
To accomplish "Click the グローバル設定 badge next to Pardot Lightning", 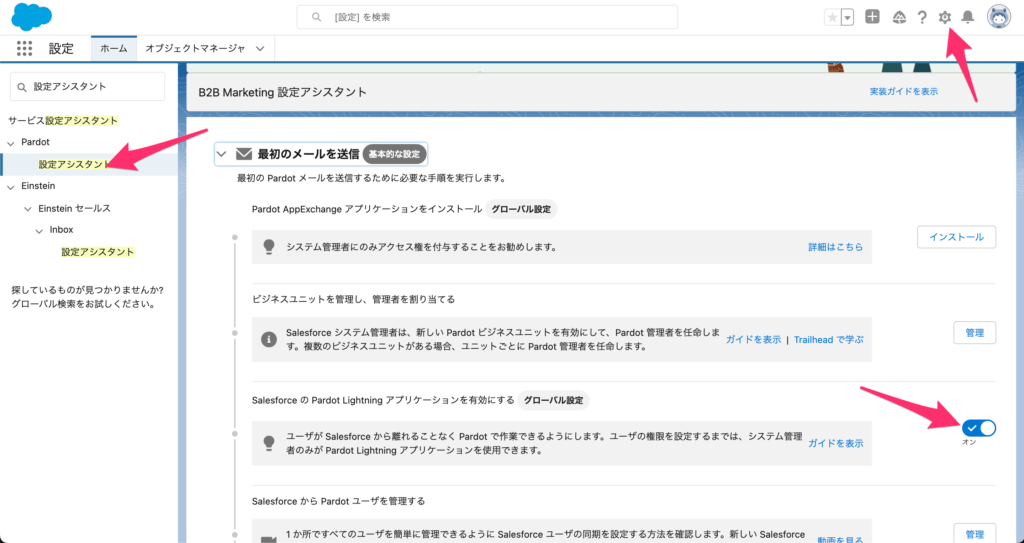I will (x=553, y=400).
